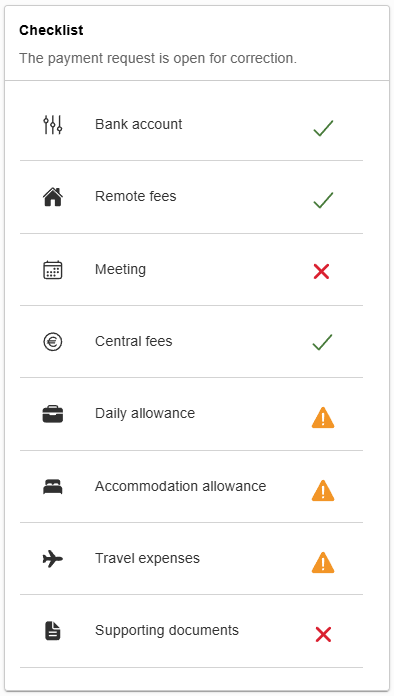Open the Remote fees checklist entry
394x696 pixels.
point(191,197)
